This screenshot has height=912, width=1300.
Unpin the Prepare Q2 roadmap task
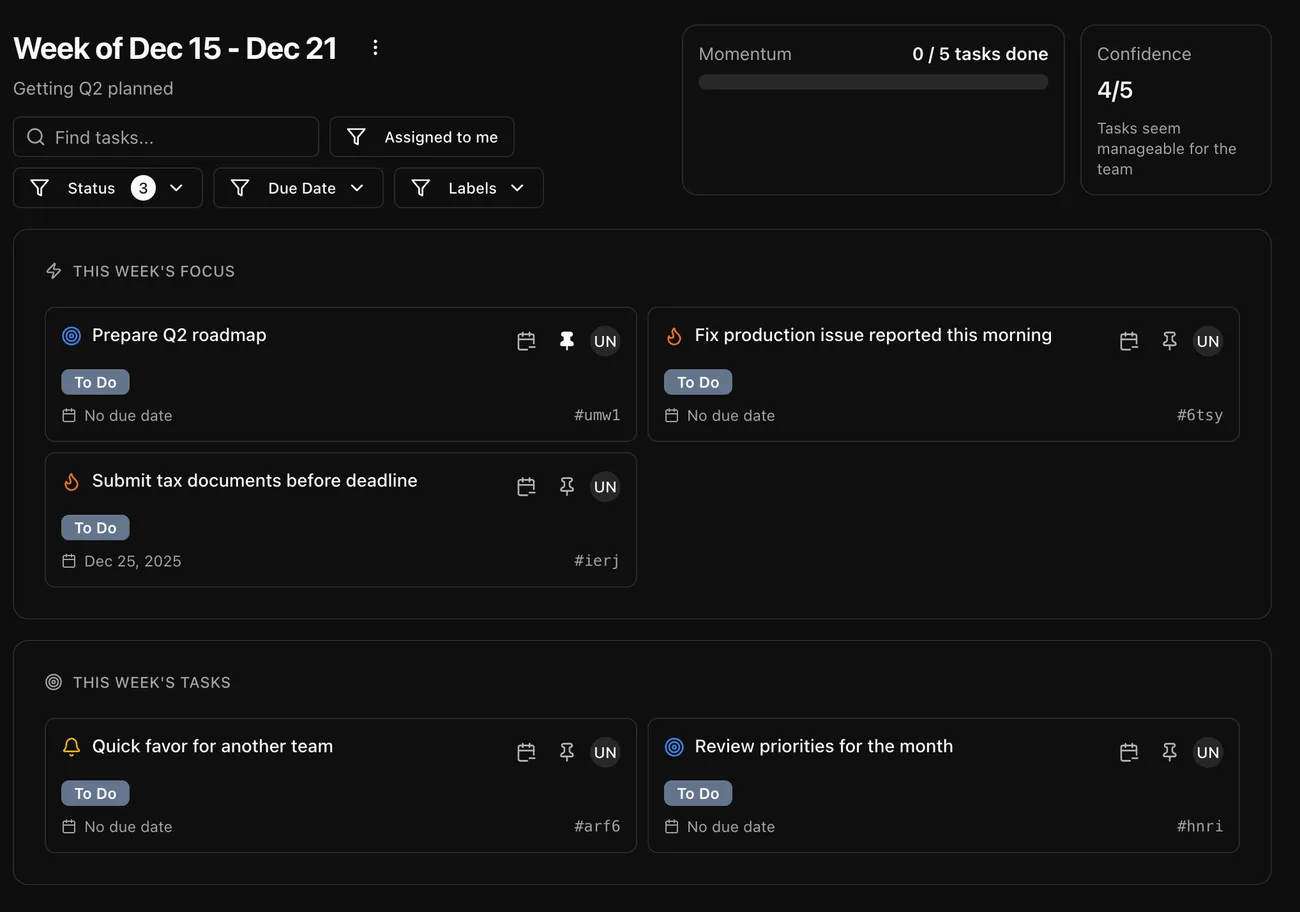pos(567,341)
